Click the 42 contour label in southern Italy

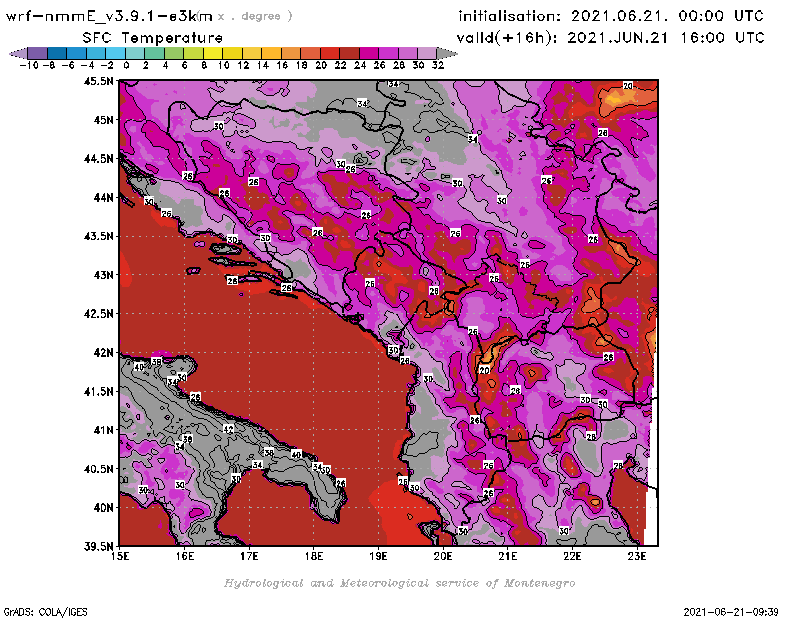point(228,429)
